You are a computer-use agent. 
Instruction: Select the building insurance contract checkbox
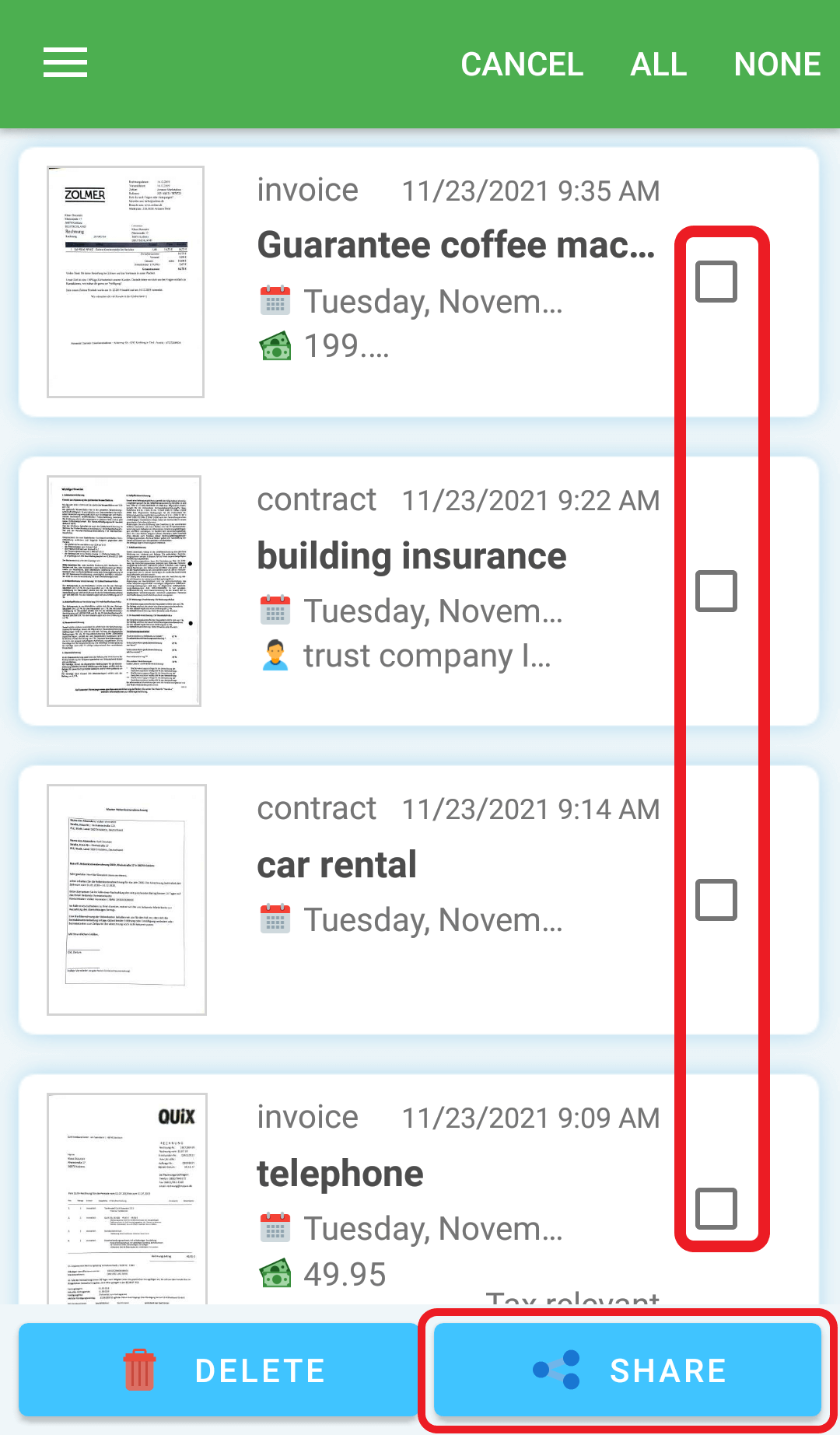[716, 591]
